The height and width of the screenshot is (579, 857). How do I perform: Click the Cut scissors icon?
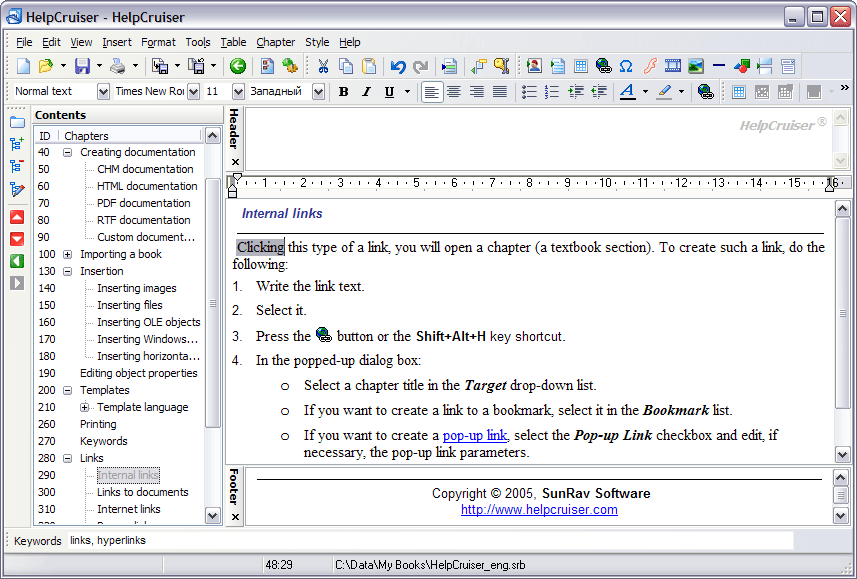pos(323,67)
